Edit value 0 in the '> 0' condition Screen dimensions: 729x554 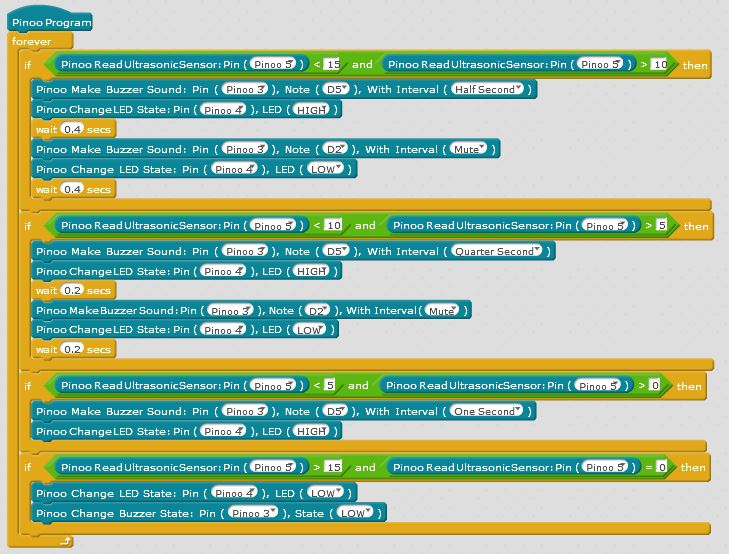(x=655, y=385)
